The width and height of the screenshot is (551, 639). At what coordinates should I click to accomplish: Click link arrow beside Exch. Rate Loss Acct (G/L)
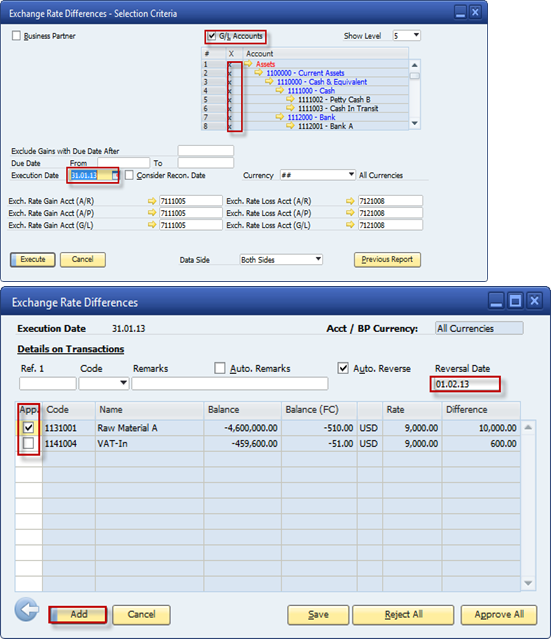(x=350, y=225)
